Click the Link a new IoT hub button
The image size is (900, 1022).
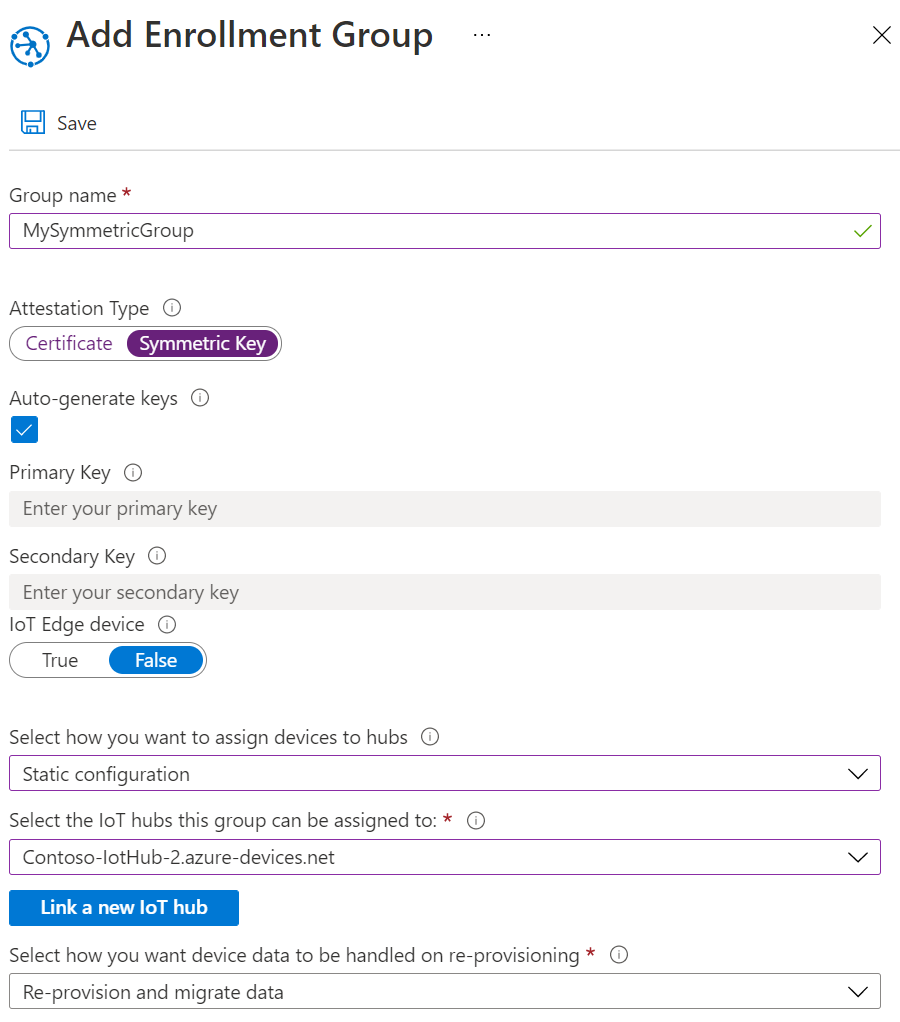tap(124, 908)
